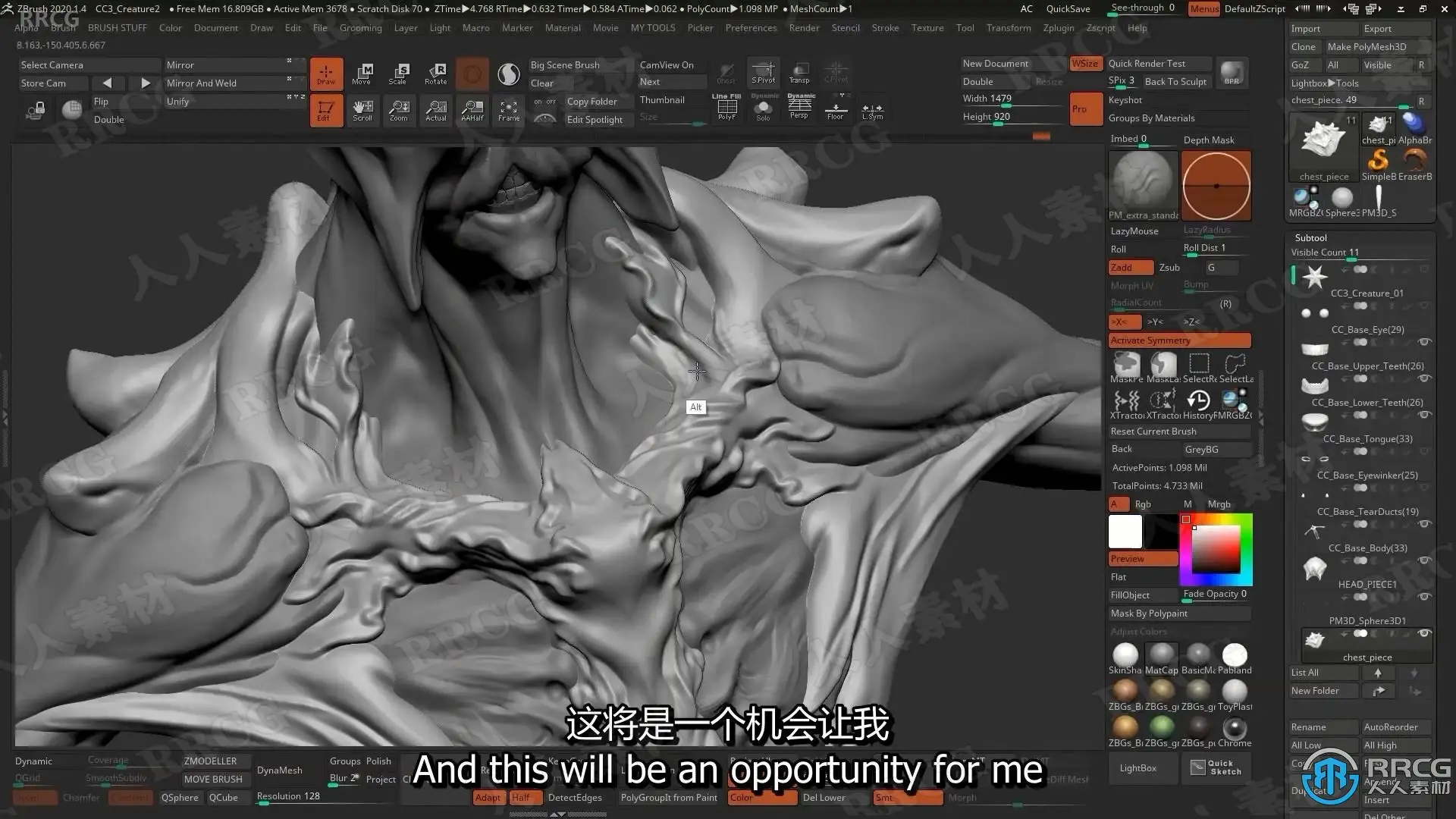Expand the Subtool palette header
This screenshot has width=1456, height=819.
tap(1311, 237)
